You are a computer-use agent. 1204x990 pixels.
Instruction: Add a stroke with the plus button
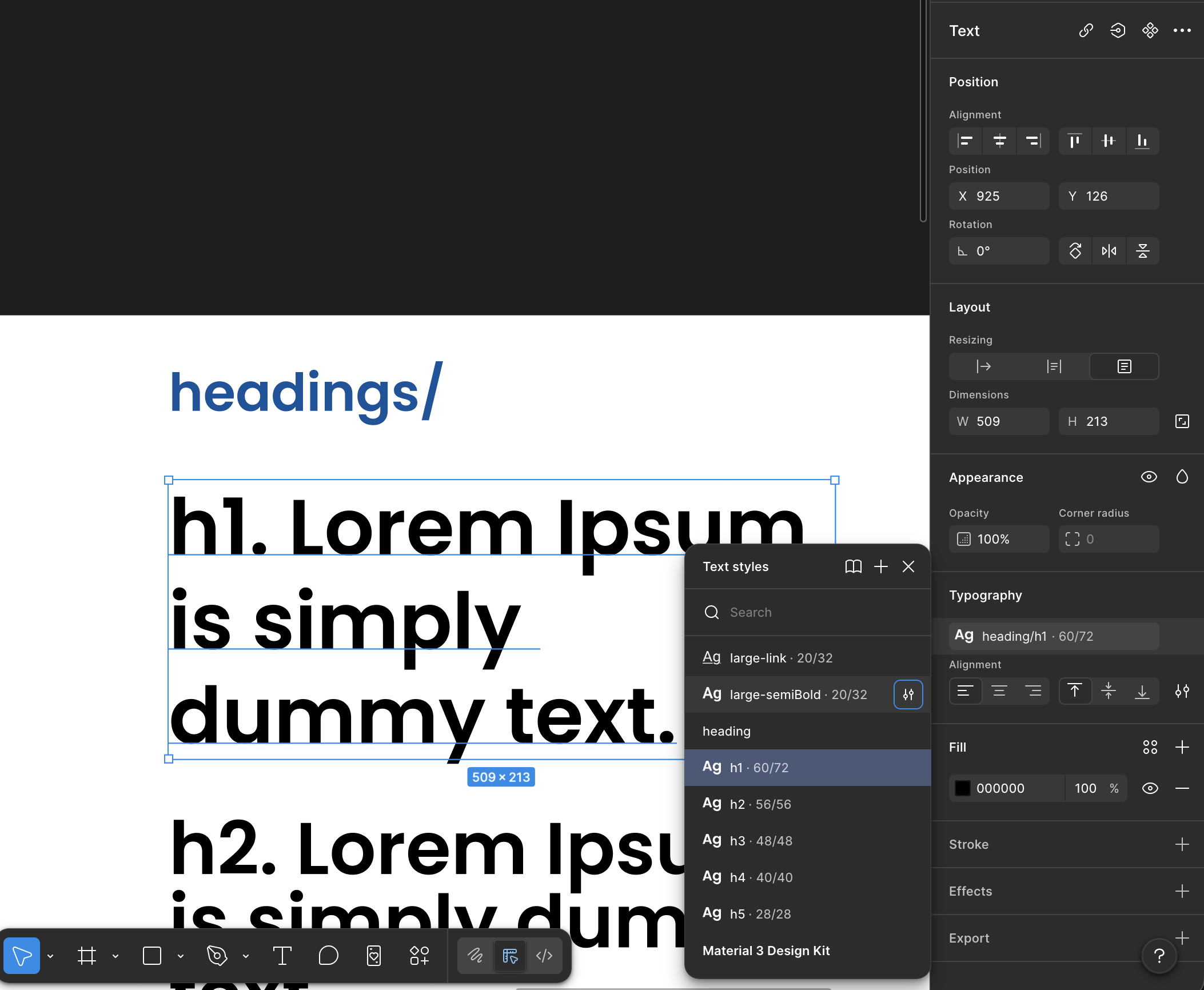pyautogui.click(x=1182, y=844)
